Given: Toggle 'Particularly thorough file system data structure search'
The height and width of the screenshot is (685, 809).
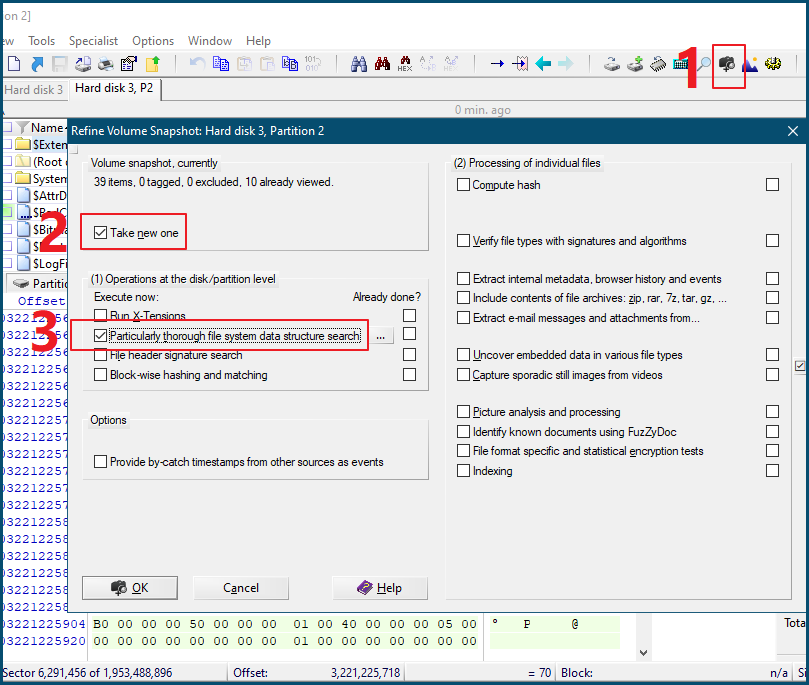Looking at the screenshot, I should (x=100, y=336).
